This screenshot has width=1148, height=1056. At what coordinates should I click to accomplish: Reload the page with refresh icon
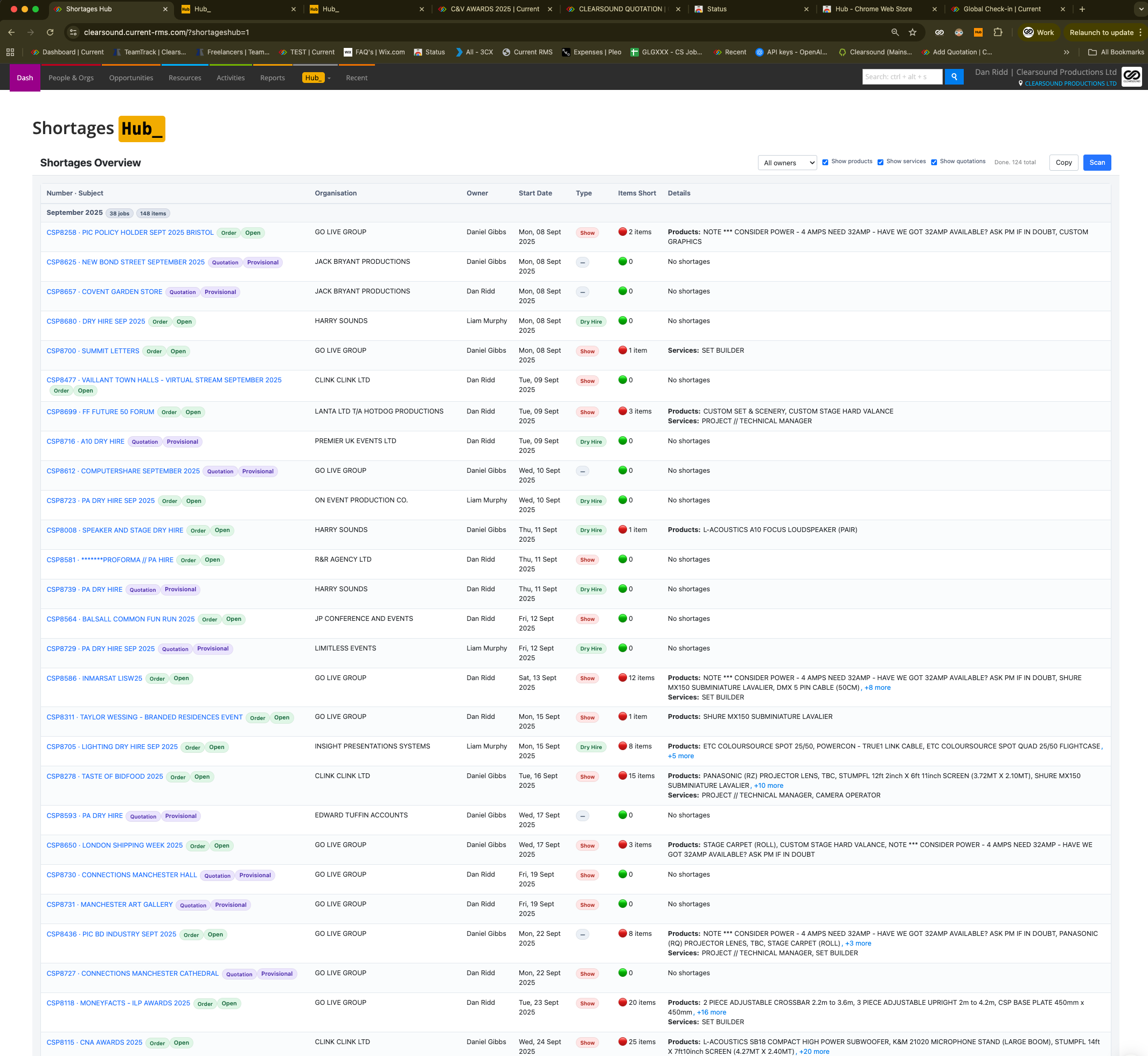(x=50, y=32)
